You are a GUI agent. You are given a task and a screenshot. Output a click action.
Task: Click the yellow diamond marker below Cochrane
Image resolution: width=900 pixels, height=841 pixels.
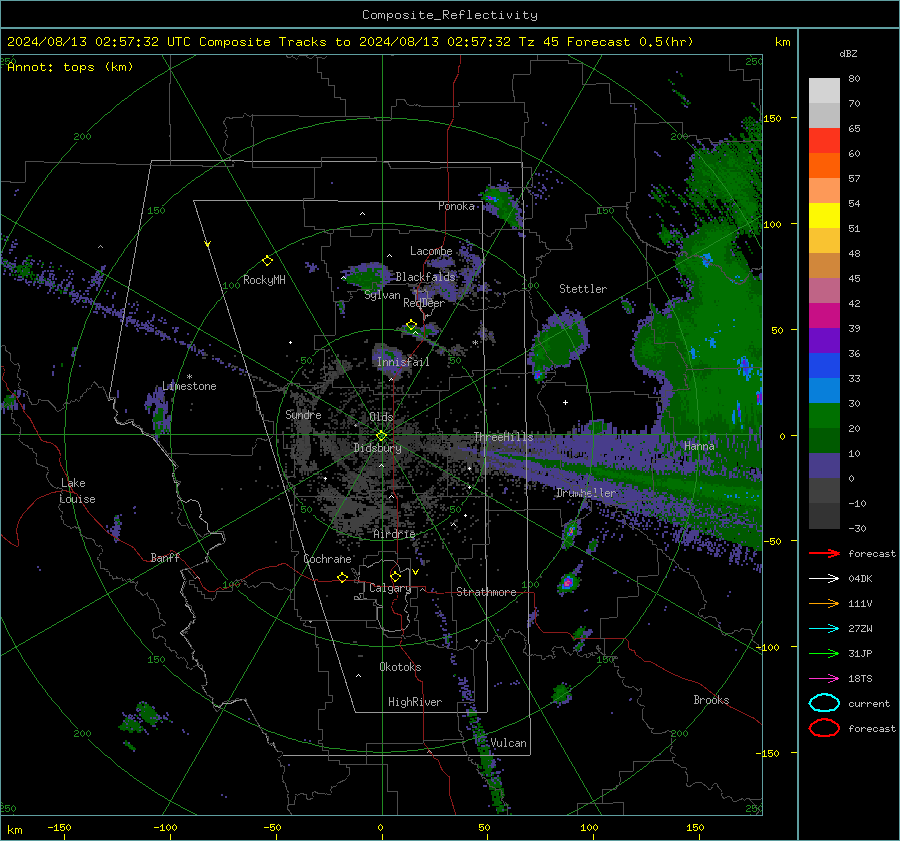[342, 578]
